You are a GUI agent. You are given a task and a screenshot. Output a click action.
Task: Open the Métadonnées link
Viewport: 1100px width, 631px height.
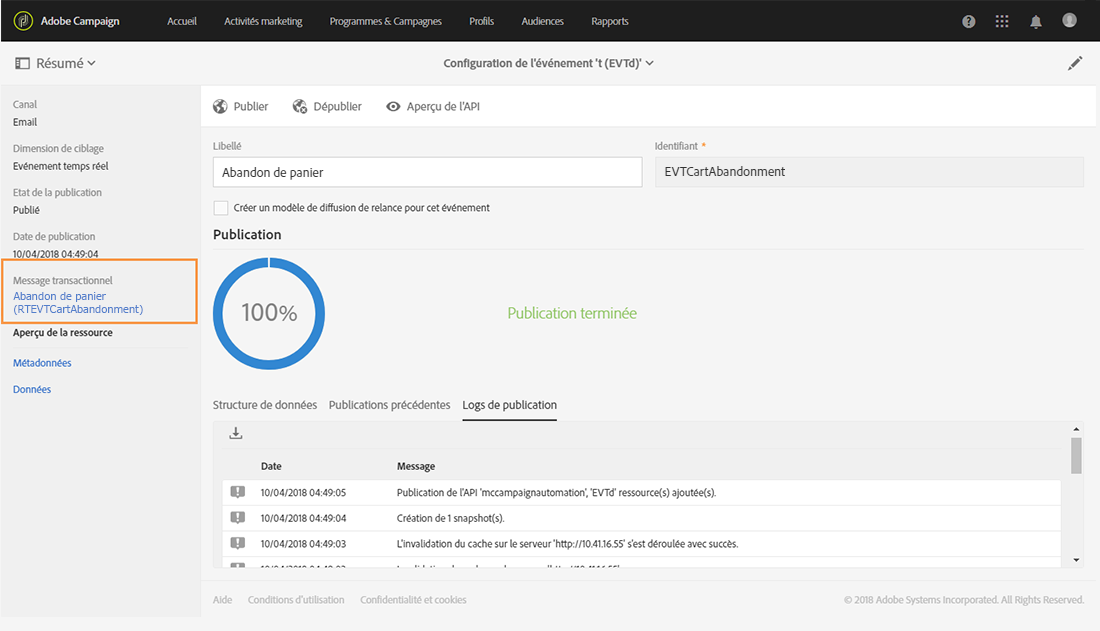42,363
